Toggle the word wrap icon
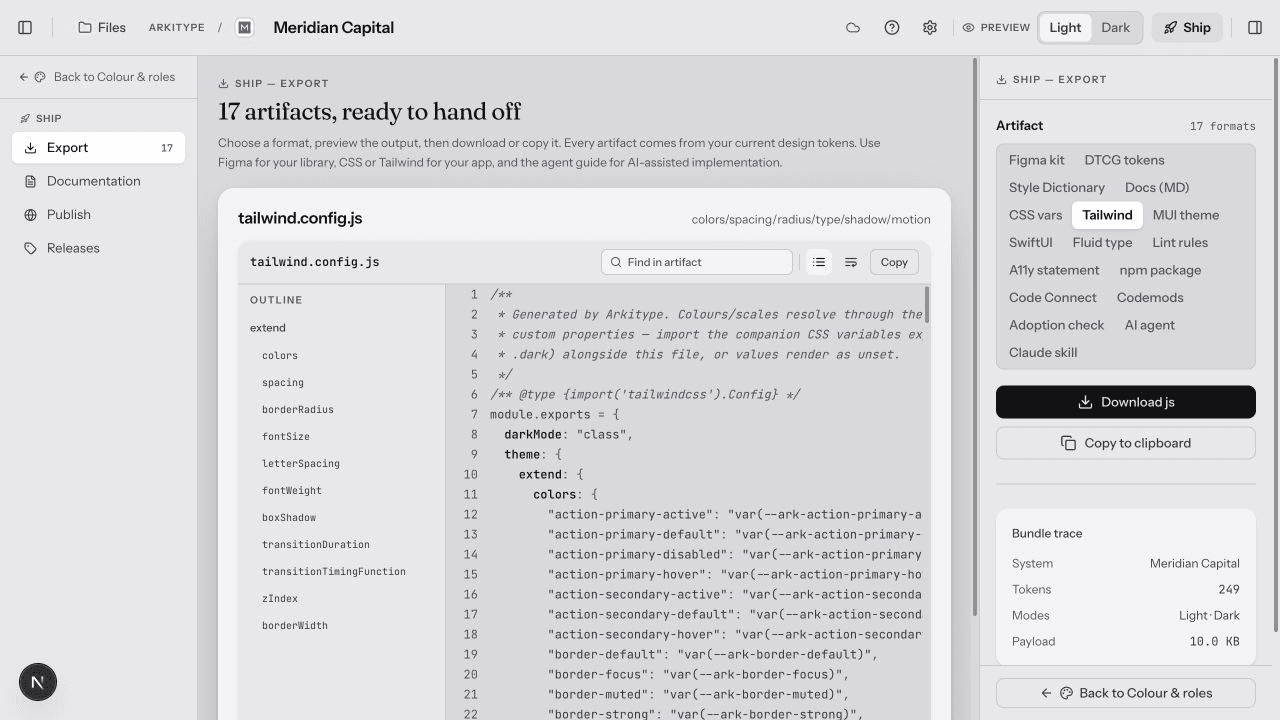 click(x=851, y=262)
